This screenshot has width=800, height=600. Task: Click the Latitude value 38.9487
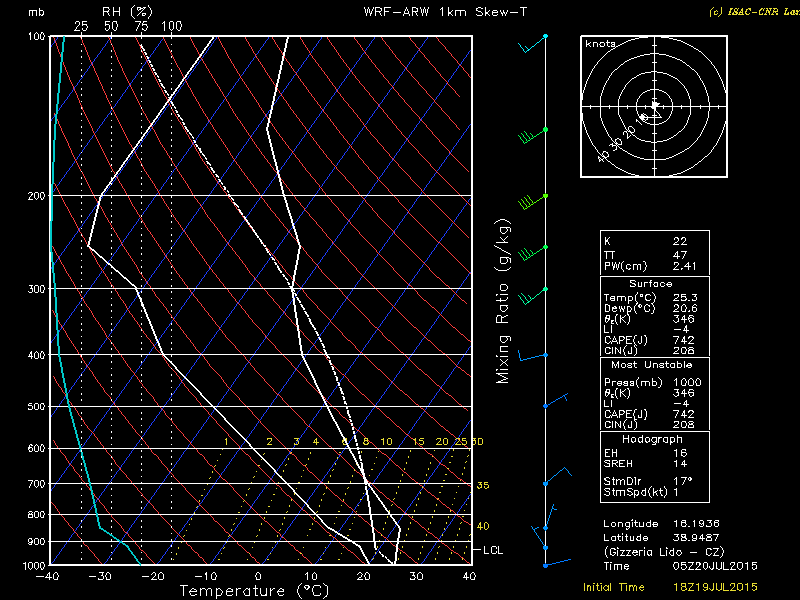click(x=696, y=538)
